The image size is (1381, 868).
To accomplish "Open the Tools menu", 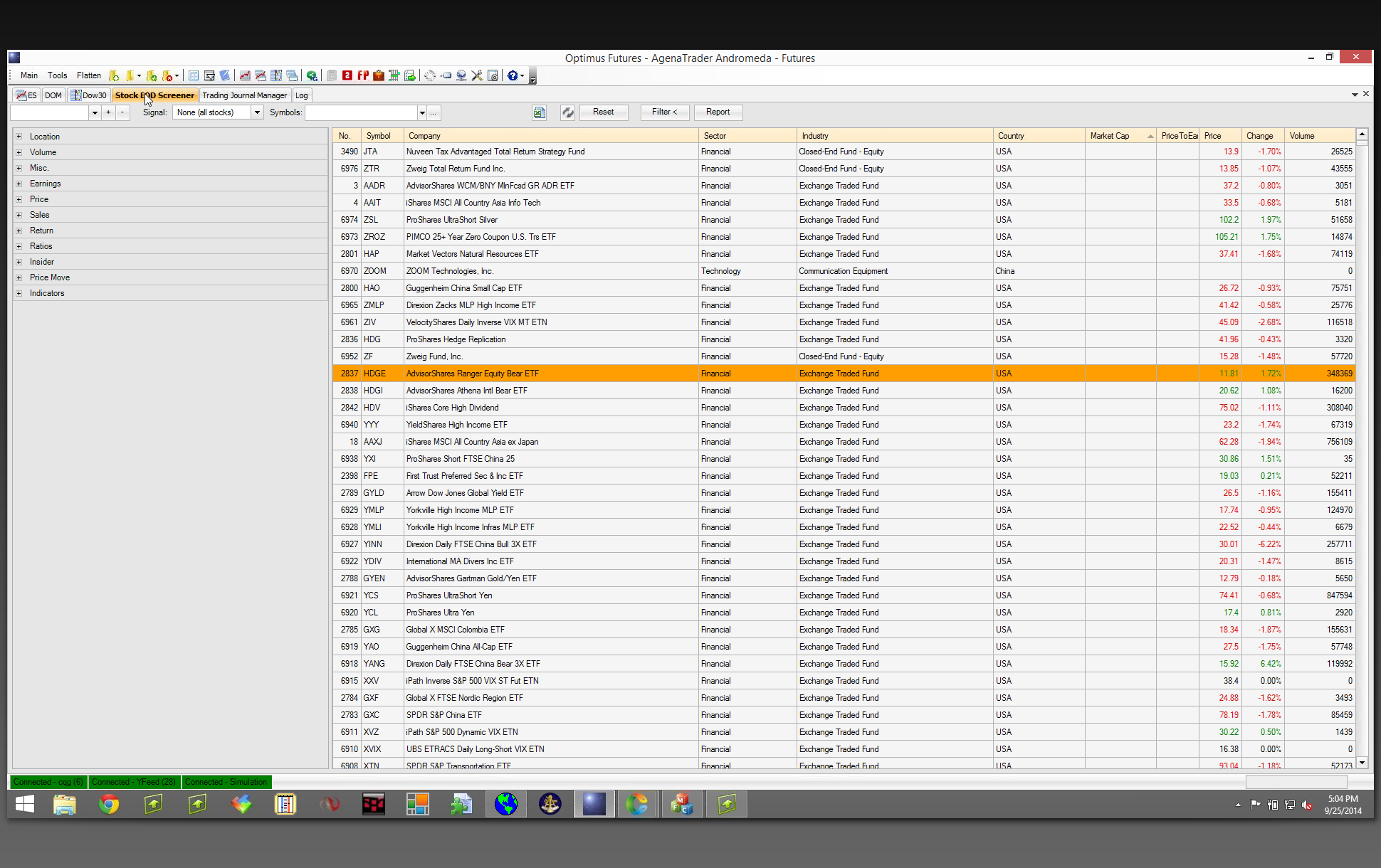I will [58, 75].
